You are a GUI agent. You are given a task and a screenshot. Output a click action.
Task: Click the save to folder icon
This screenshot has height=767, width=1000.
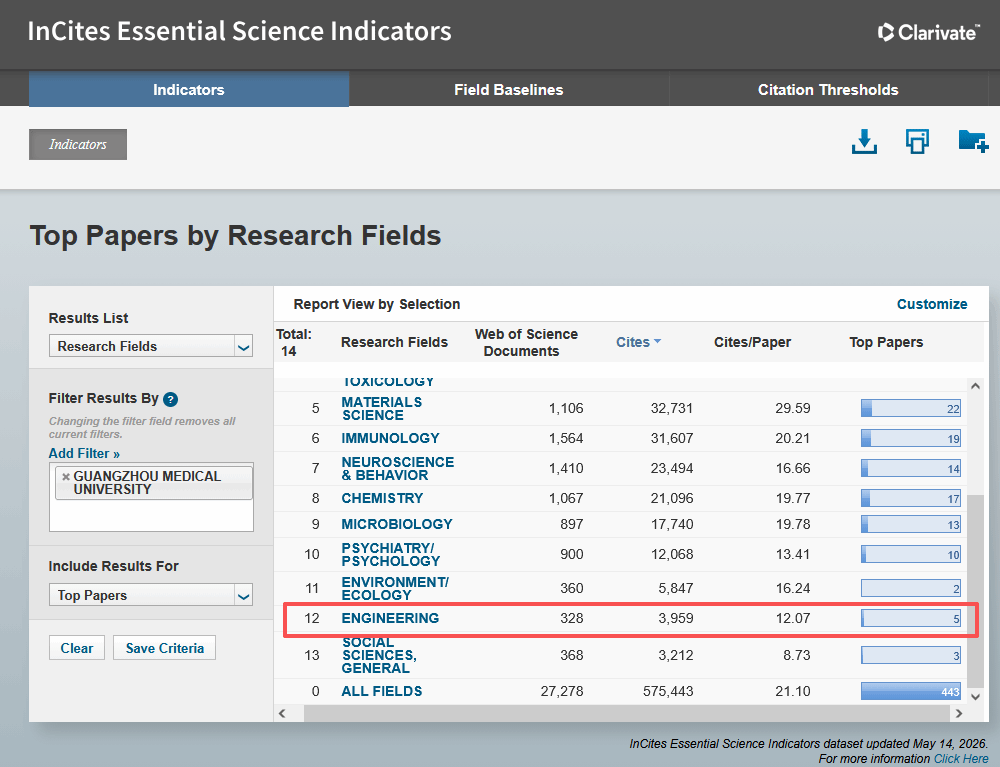pyautogui.click(x=973, y=141)
